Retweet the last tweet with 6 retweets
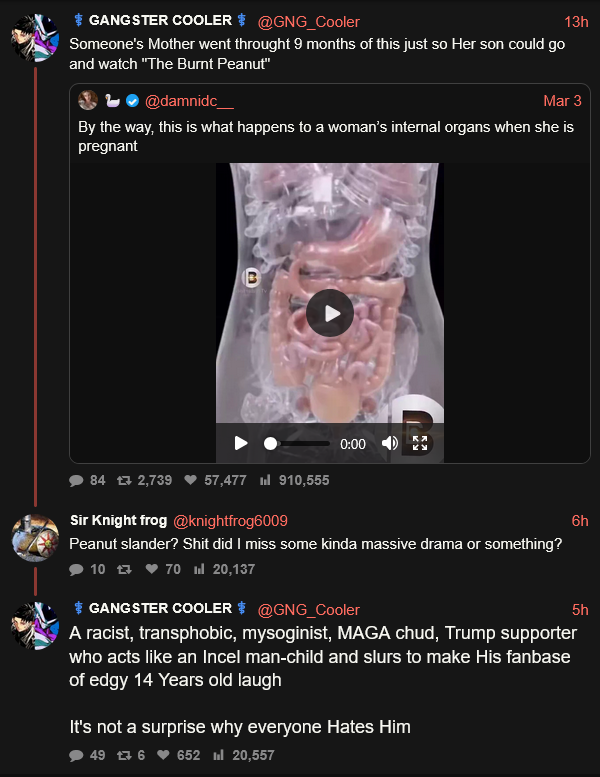Viewport: 600px width, 777px height. tap(124, 755)
